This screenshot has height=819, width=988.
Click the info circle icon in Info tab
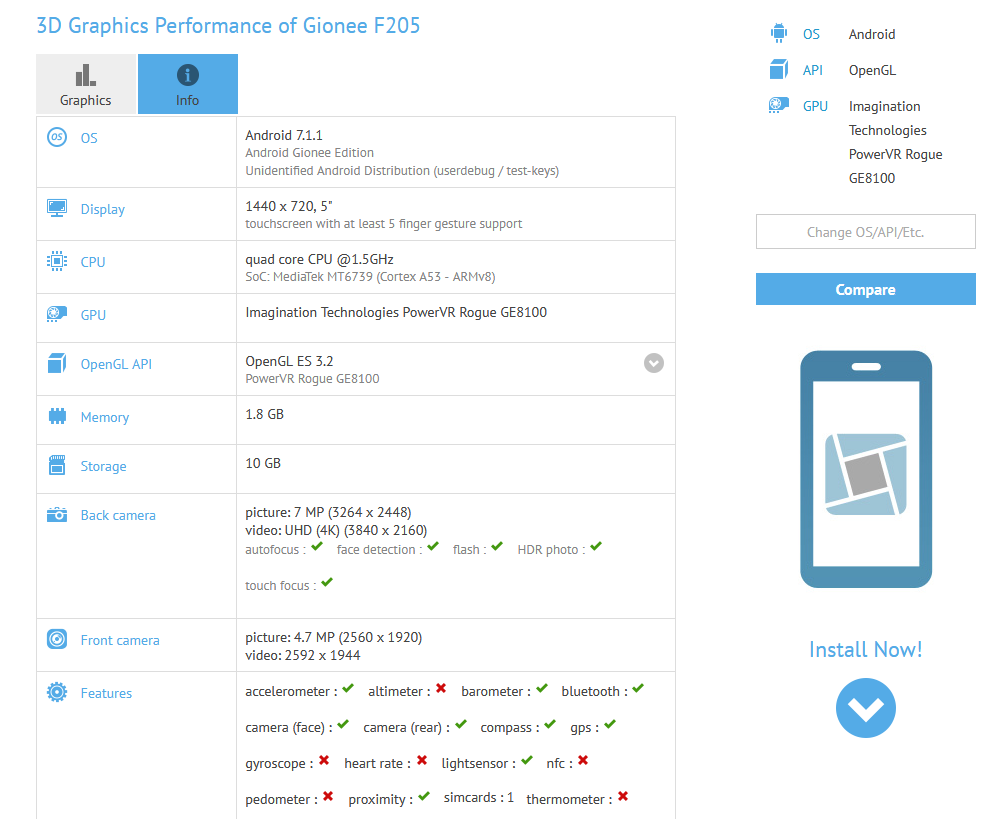coord(188,75)
